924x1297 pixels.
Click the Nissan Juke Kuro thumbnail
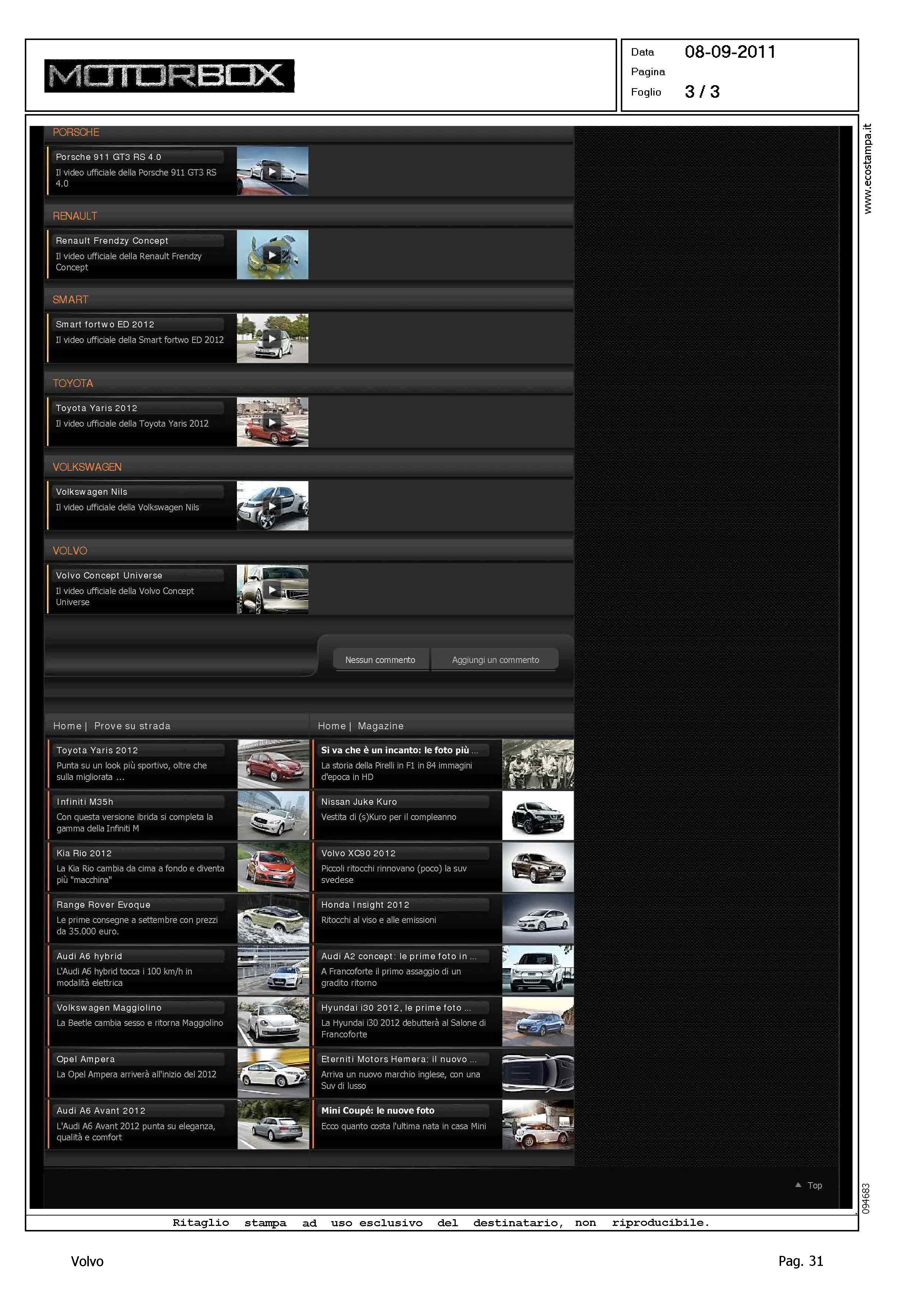(x=538, y=816)
